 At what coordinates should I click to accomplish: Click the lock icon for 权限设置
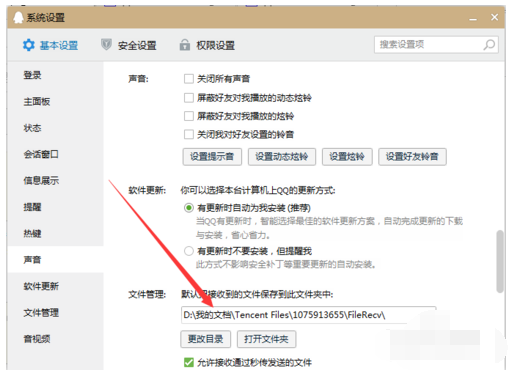(x=185, y=44)
